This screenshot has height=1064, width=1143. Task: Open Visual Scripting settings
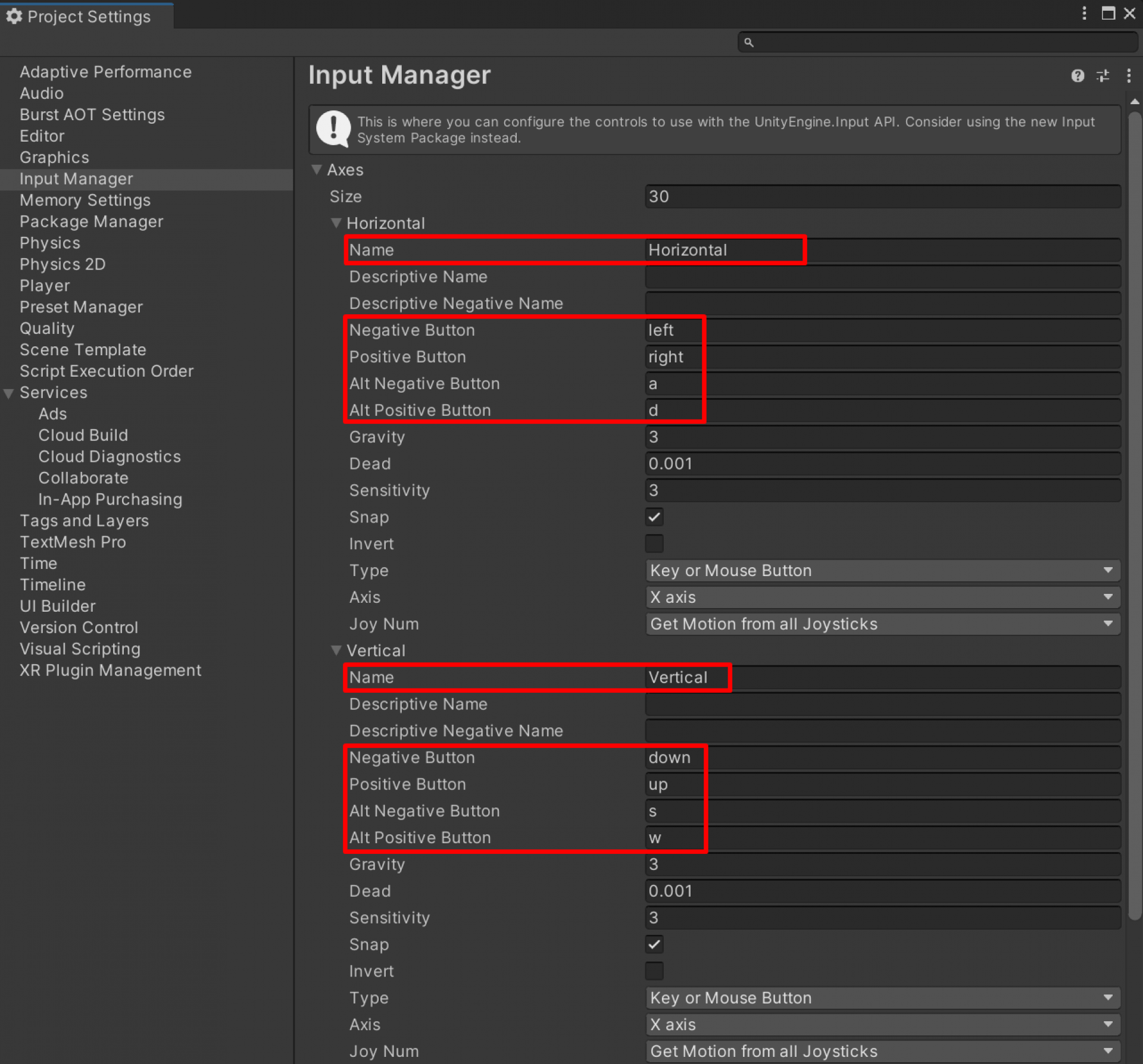(x=80, y=649)
